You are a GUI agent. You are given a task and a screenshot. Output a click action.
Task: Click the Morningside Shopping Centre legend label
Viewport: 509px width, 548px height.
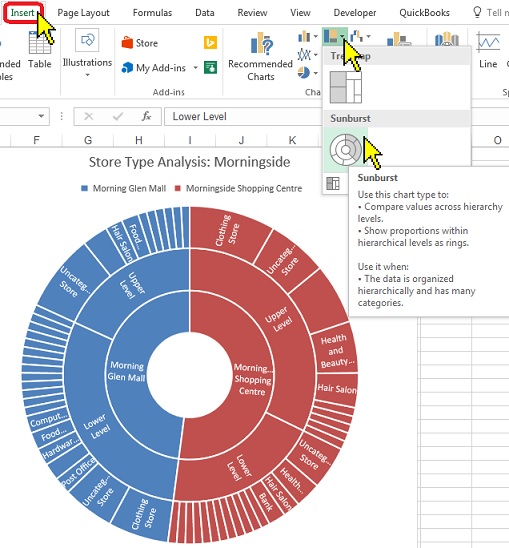point(244,188)
